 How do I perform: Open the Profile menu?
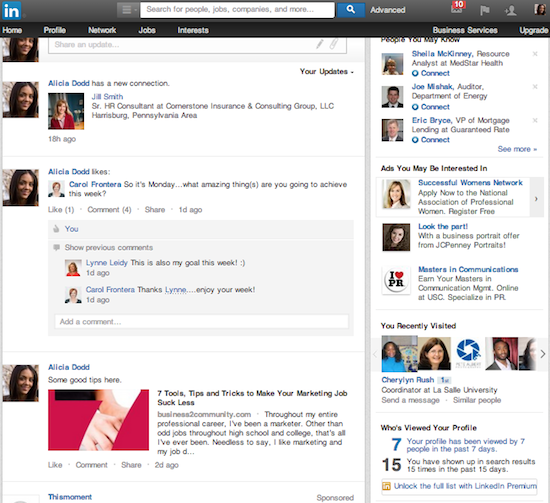point(55,30)
